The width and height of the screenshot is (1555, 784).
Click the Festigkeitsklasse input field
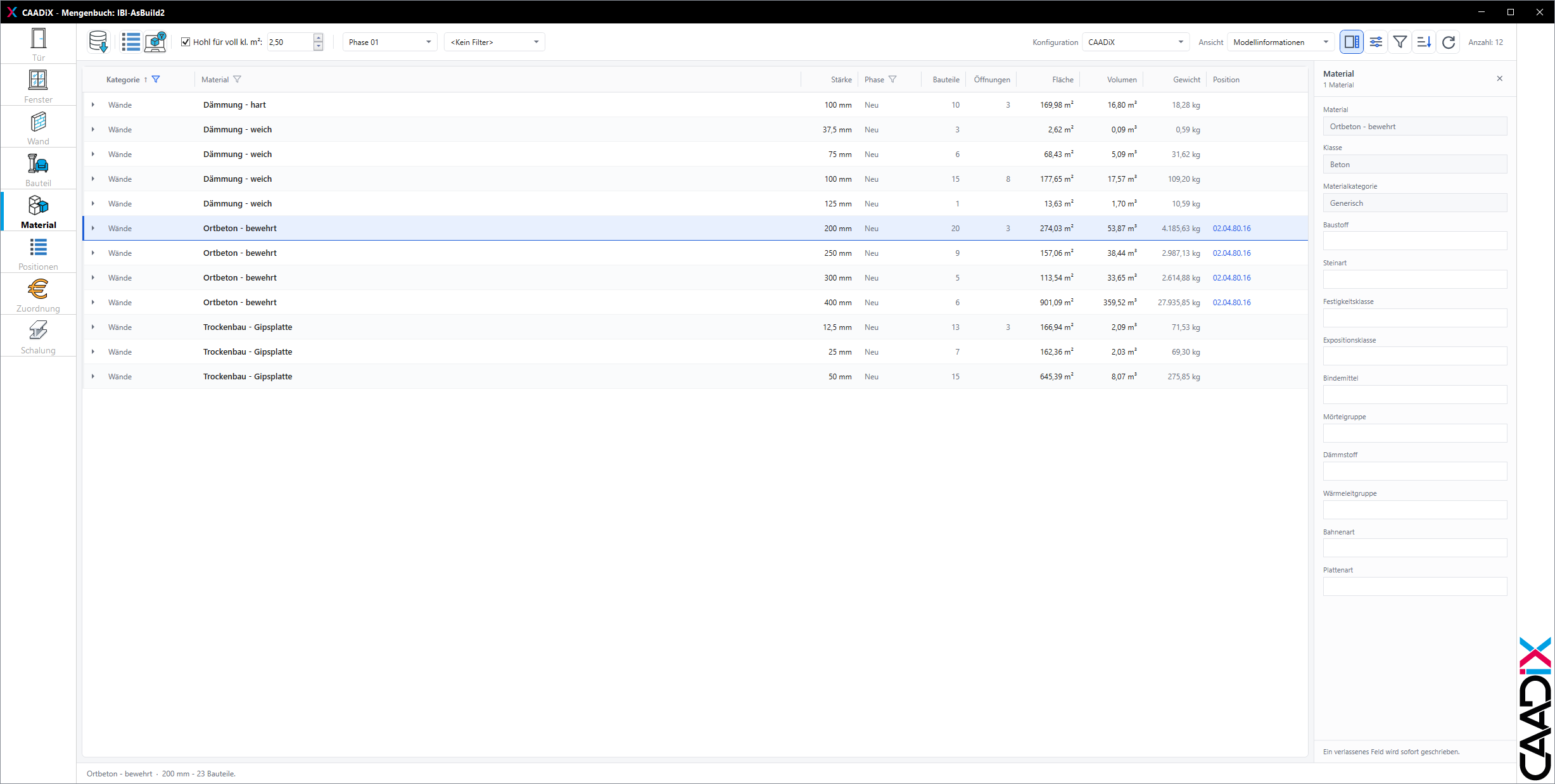pos(1414,318)
